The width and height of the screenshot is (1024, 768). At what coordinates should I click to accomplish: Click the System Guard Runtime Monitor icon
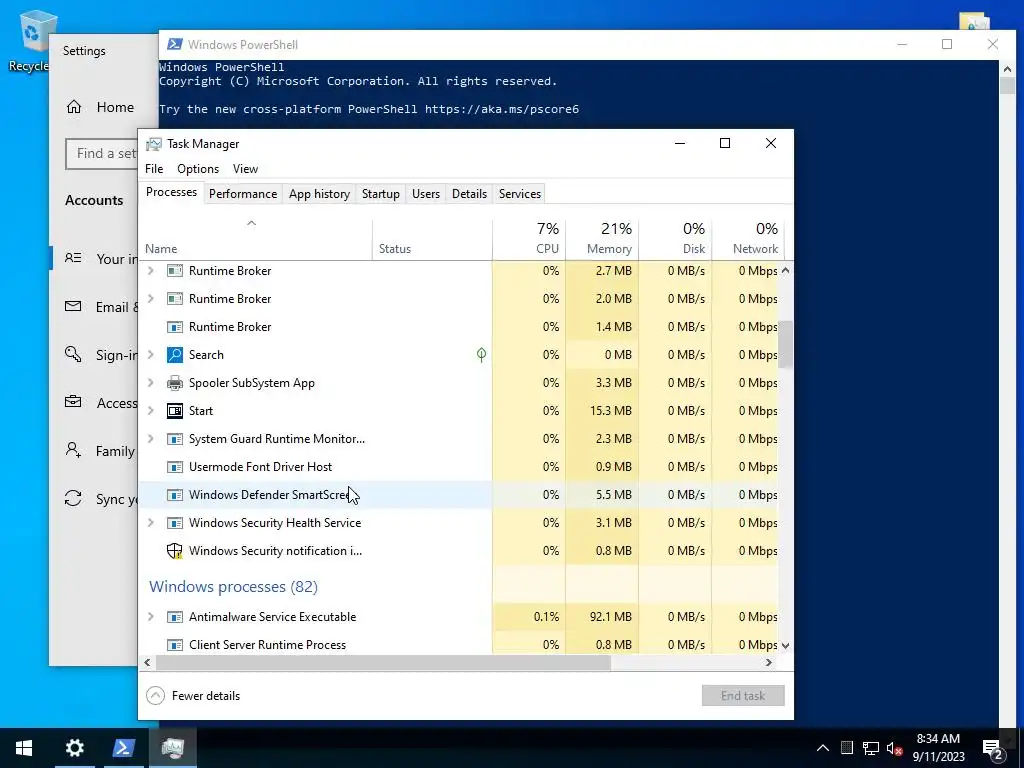pos(174,439)
